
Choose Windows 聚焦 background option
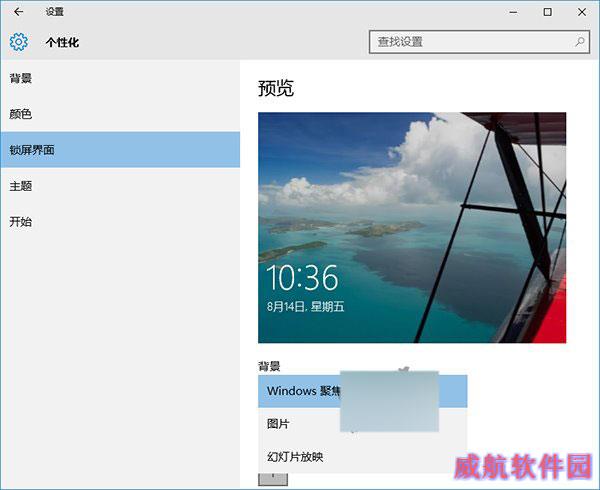362,391
